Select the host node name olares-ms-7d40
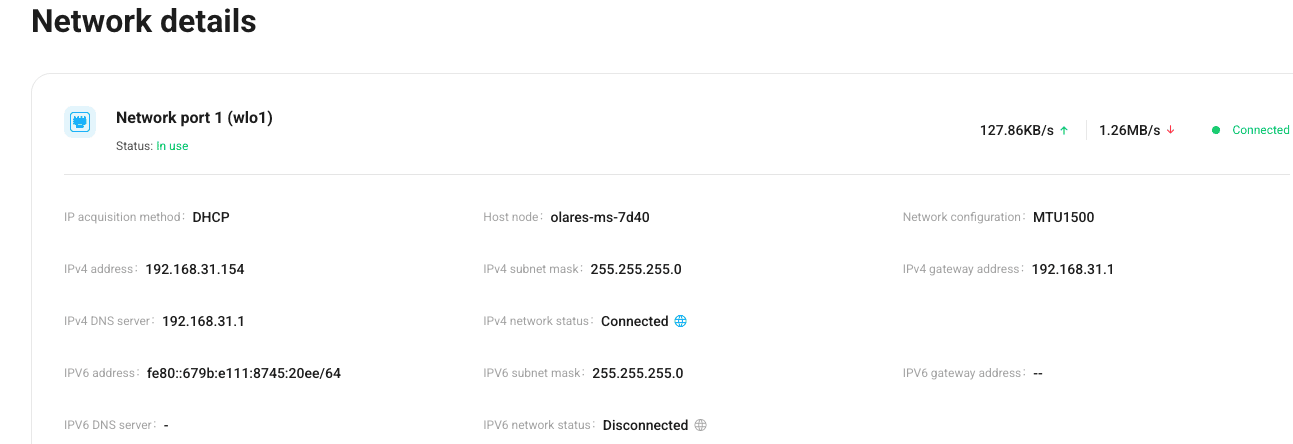Image resolution: width=1293 pixels, height=444 pixels. (600, 217)
